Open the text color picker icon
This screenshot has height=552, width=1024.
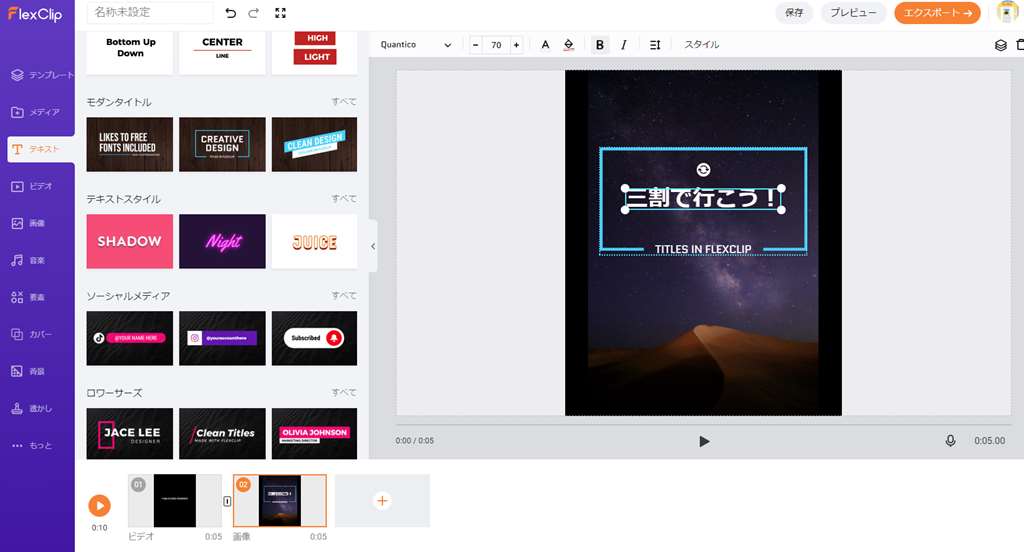pos(545,45)
